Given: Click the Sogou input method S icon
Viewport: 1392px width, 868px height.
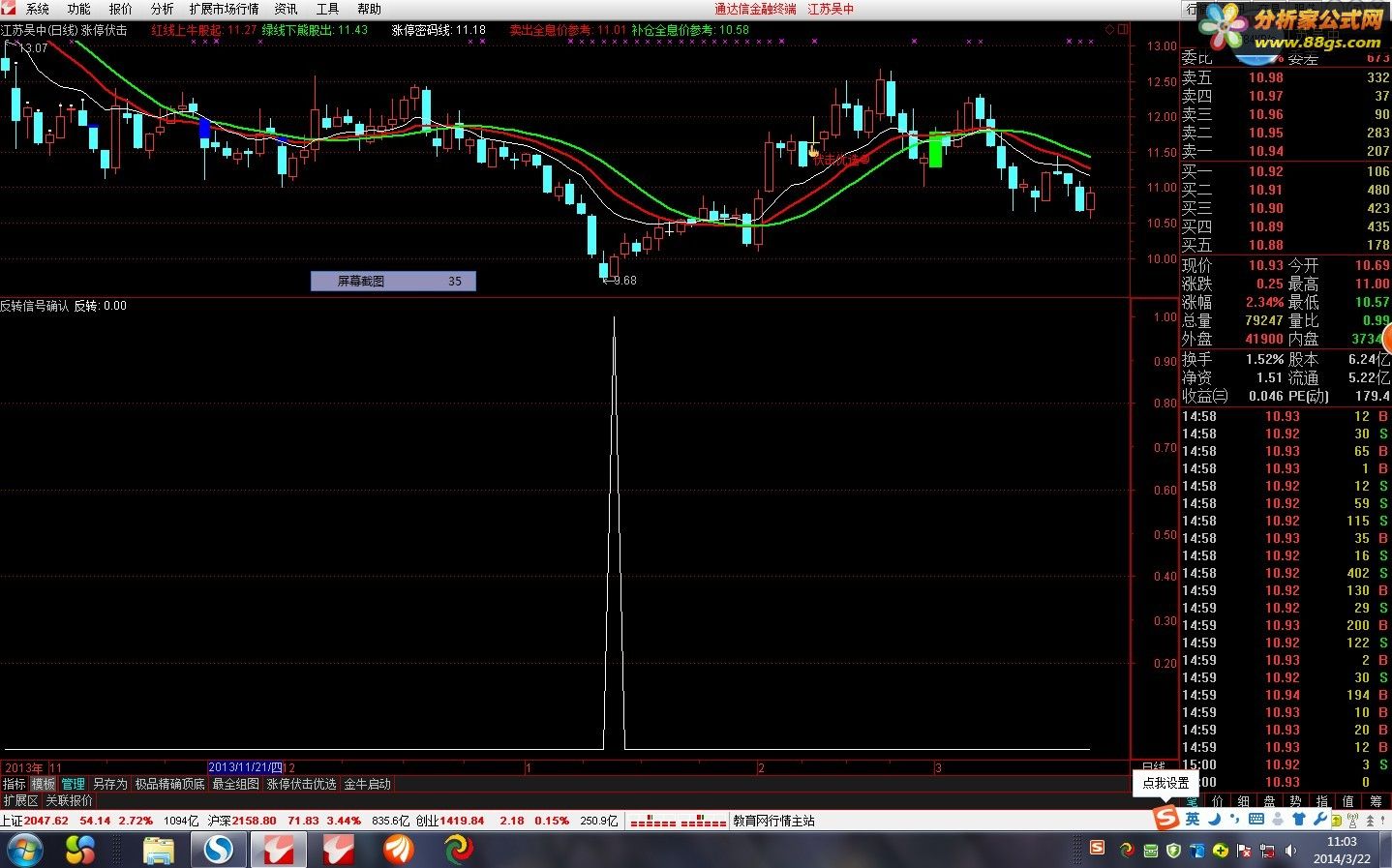Looking at the screenshot, I should [x=1165, y=819].
